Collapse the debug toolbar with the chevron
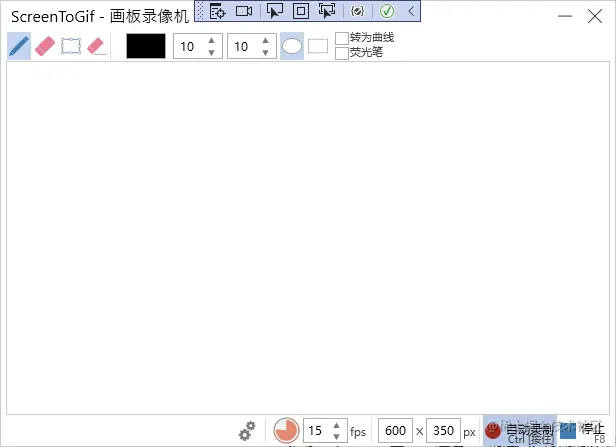 (411, 11)
